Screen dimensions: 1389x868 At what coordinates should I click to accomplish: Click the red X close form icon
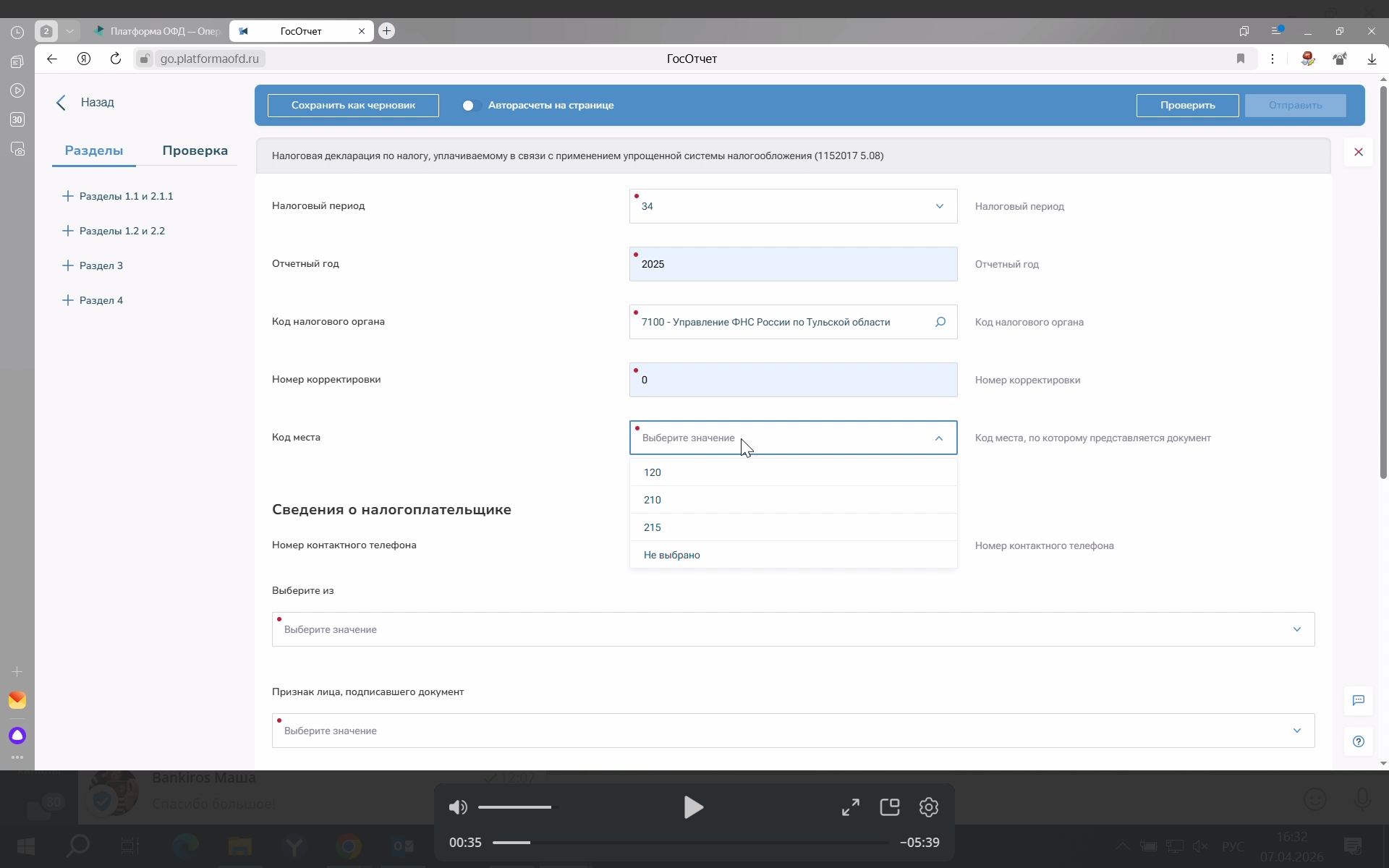coord(1358,152)
